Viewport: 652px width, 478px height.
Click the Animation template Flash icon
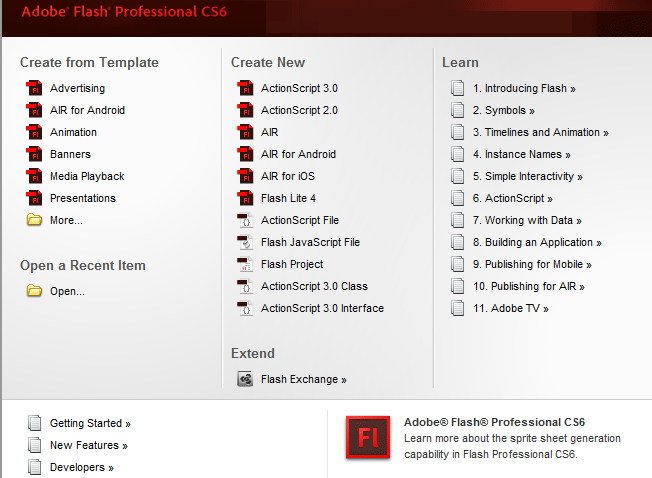35,132
